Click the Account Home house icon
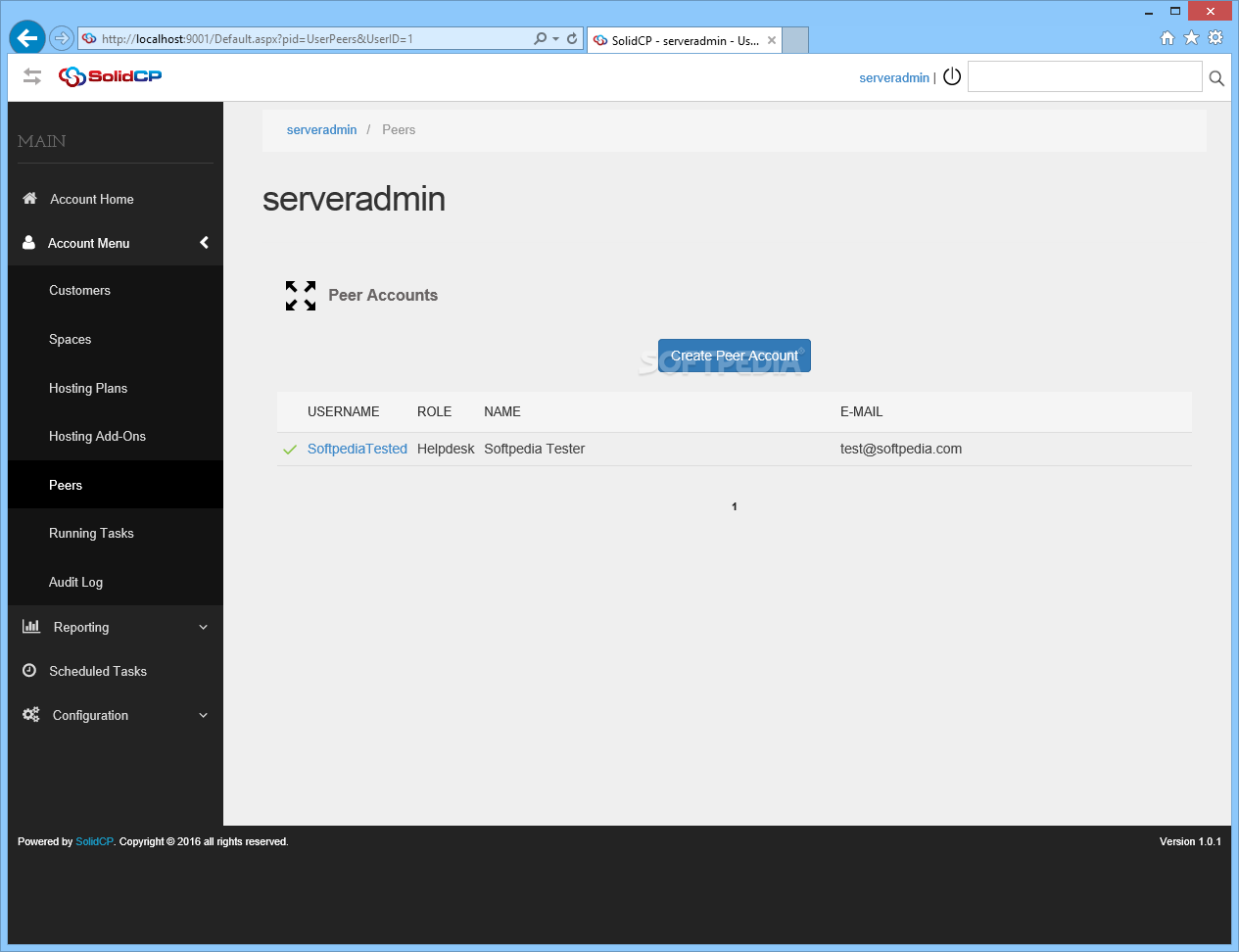Viewport: 1239px width, 952px height. (x=29, y=198)
